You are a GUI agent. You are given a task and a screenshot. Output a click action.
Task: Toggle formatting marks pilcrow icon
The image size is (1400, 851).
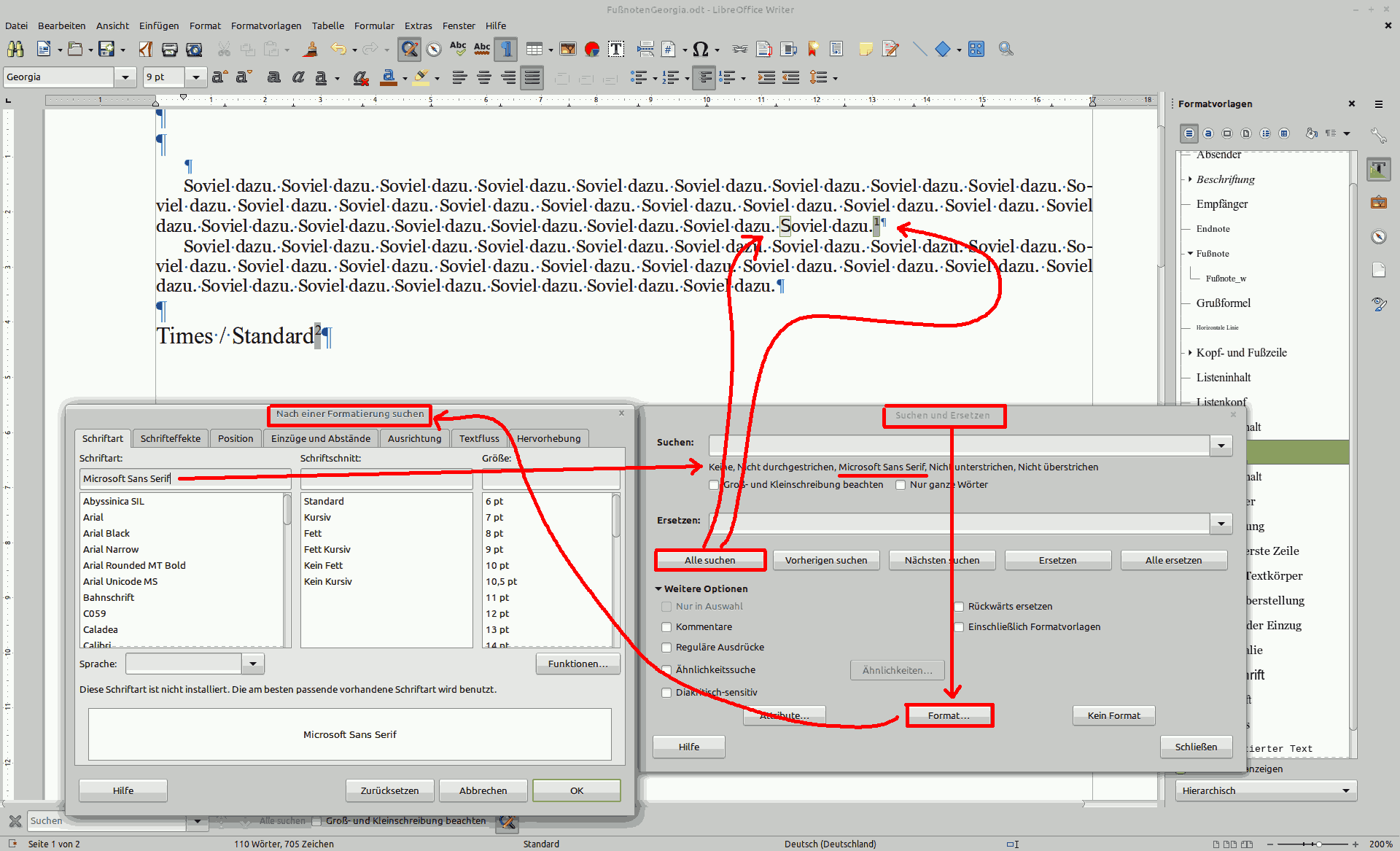coord(506,50)
